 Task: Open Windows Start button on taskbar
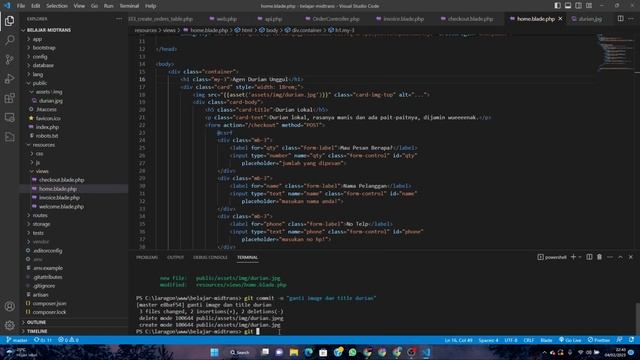point(214,352)
